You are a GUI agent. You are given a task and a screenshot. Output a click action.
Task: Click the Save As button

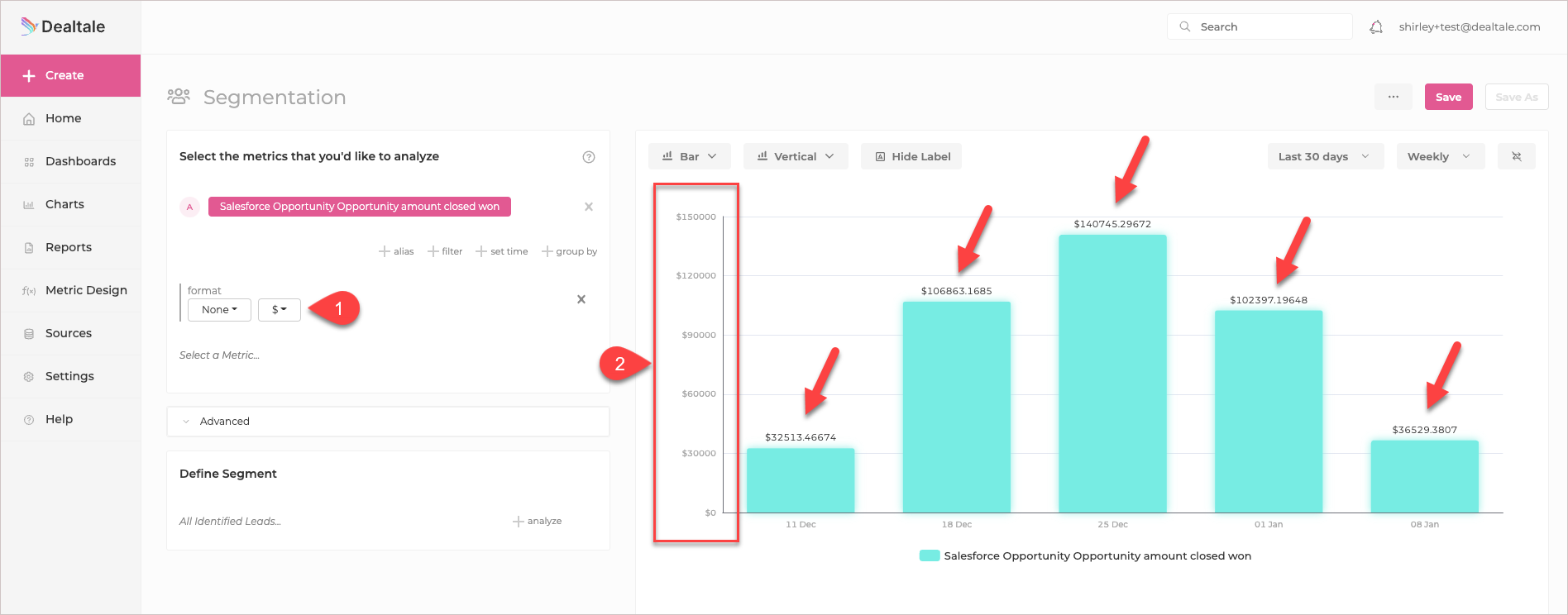pos(1517,97)
